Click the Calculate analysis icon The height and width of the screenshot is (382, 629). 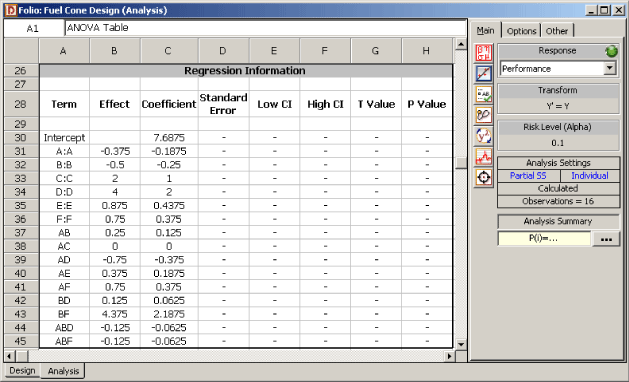point(484,53)
